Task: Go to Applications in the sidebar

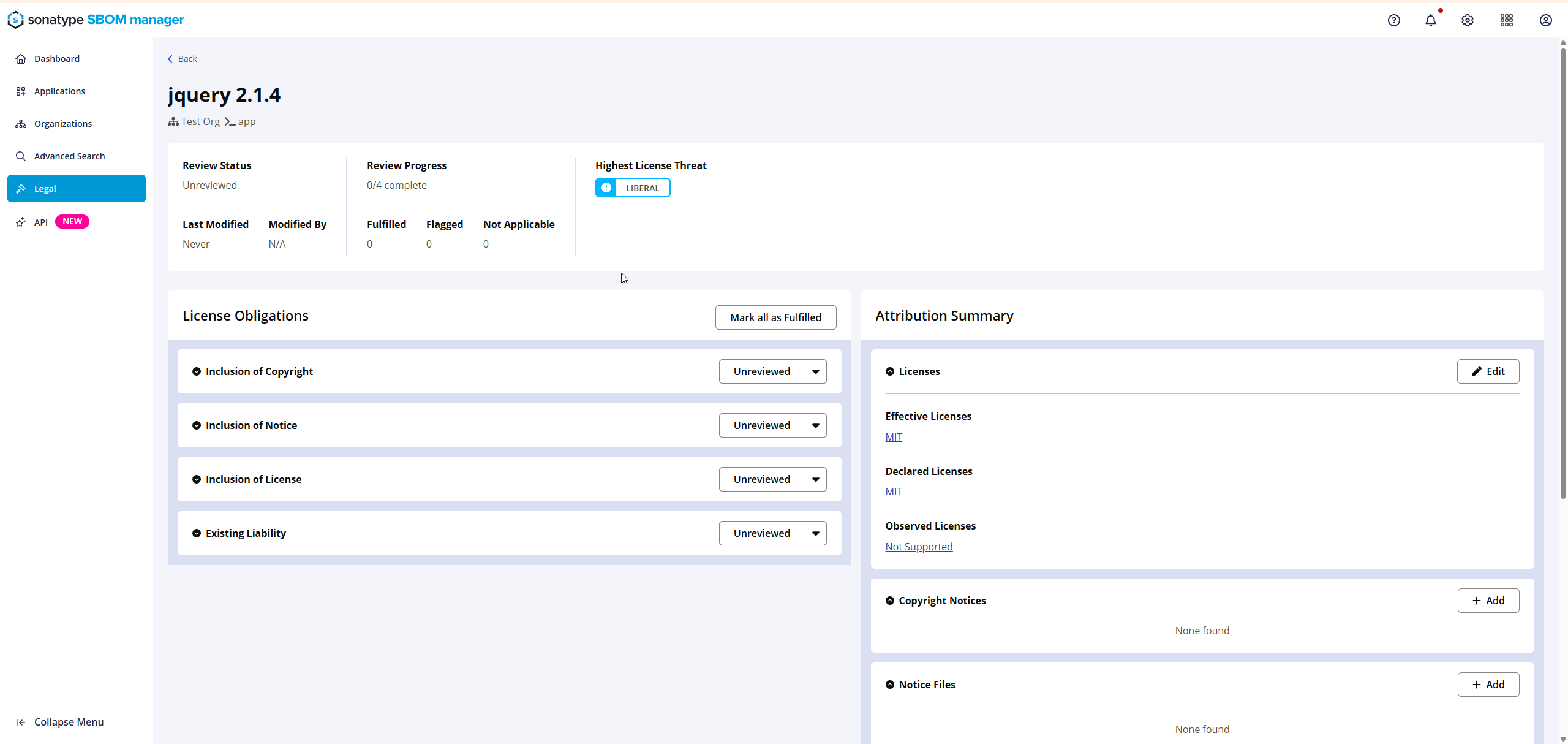Action: click(77, 91)
